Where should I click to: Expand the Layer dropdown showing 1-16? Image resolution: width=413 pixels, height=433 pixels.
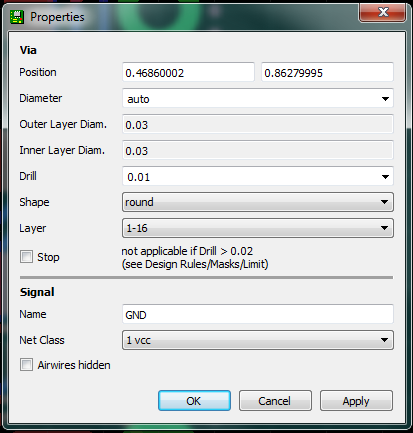[258, 228]
